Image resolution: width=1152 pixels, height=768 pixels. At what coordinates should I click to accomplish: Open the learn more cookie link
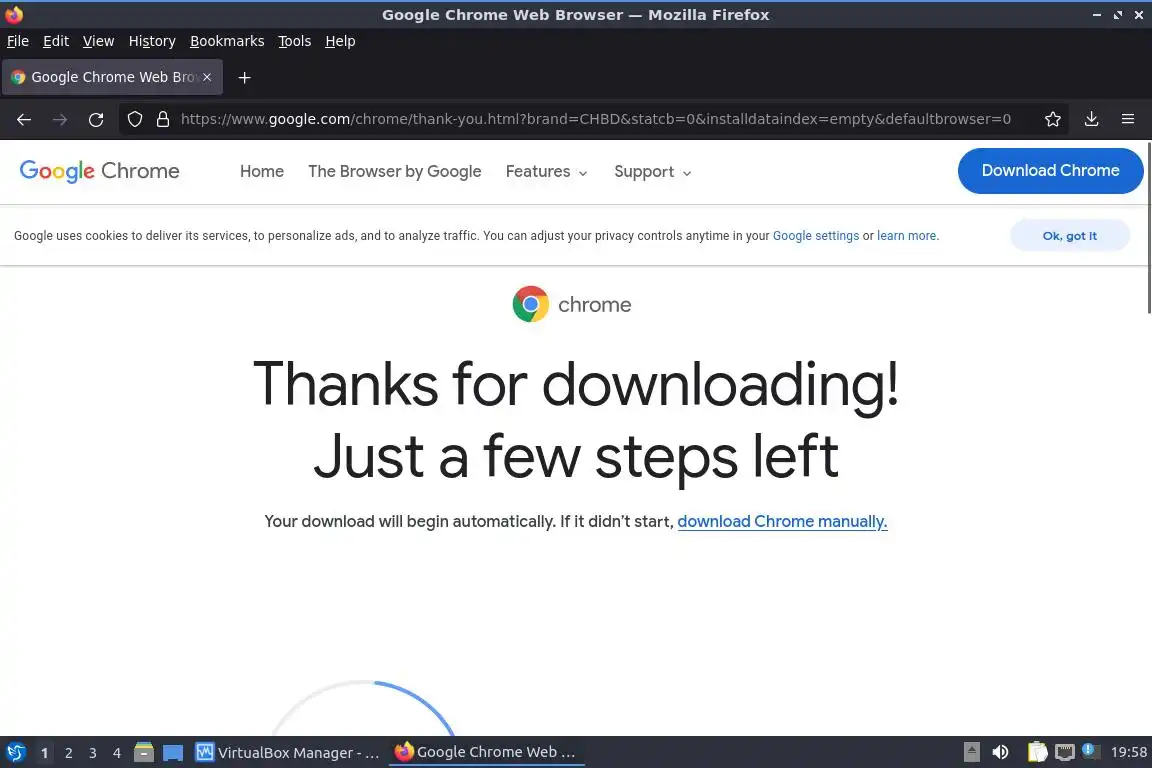point(907,236)
